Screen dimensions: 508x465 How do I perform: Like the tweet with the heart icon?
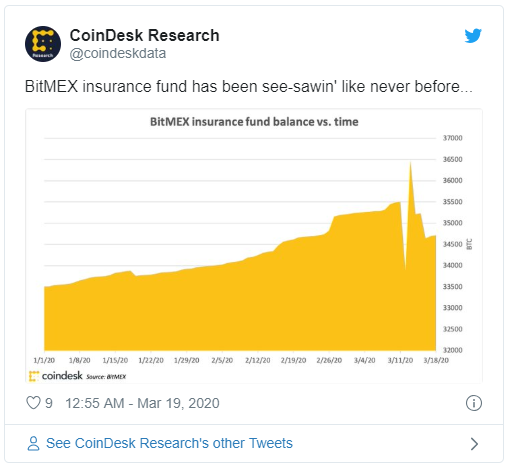pyautogui.click(x=33, y=403)
